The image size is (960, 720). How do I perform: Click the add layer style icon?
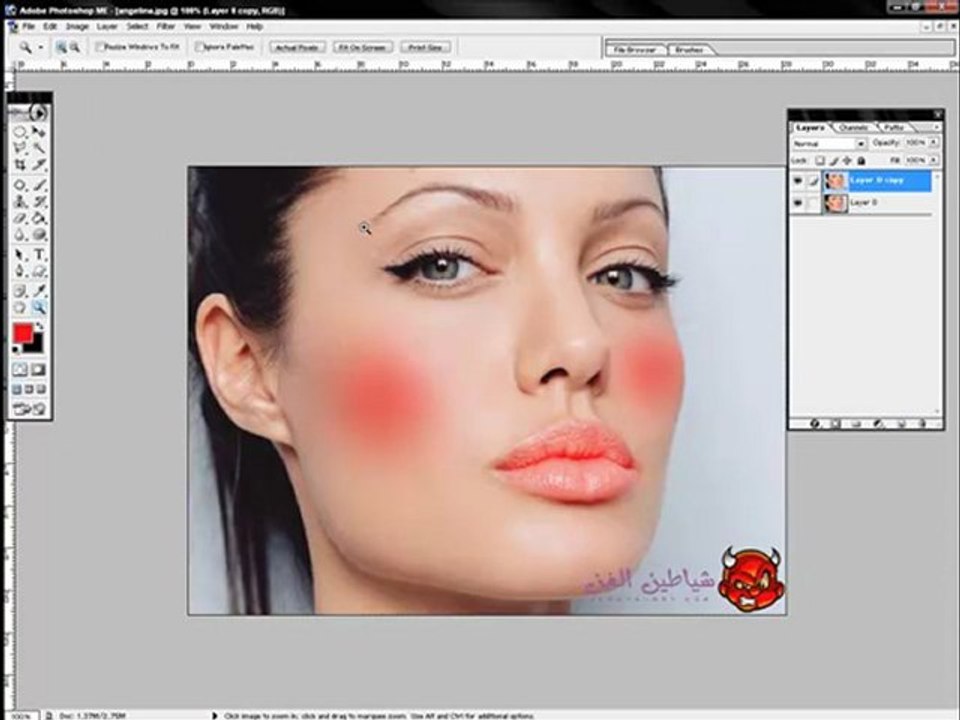pyautogui.click(x=815, y=423)
